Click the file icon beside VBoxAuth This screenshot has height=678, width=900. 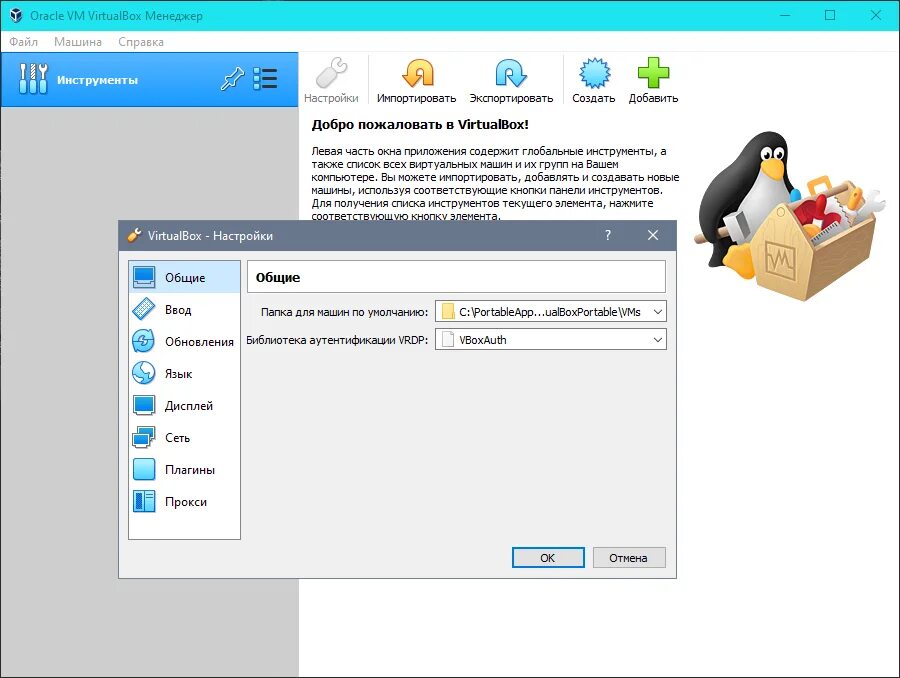coord(448,340)
